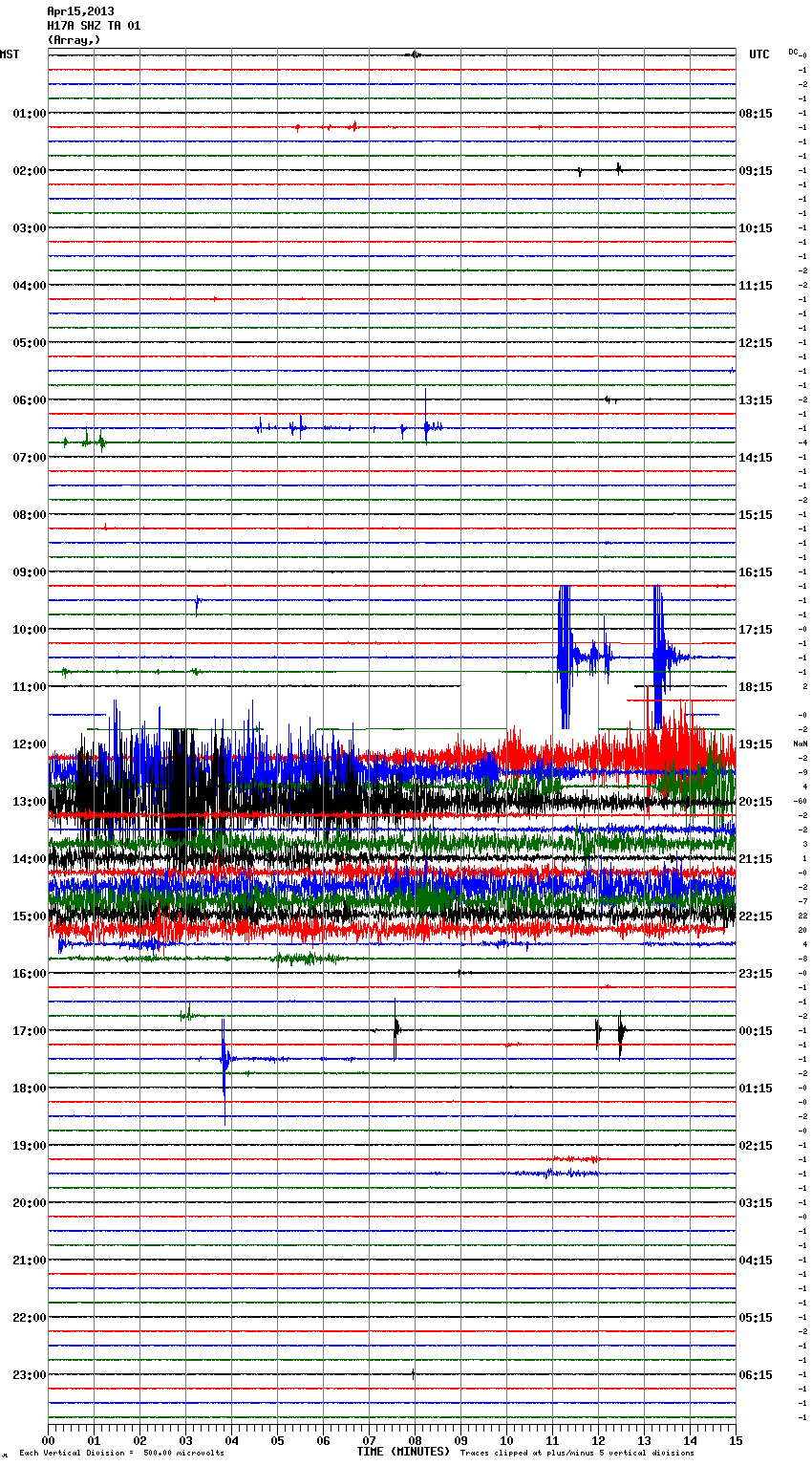Select the 14:15 UTC time label
The width and height of the screenshot is (812, 1466).
[x=756, y=458]
